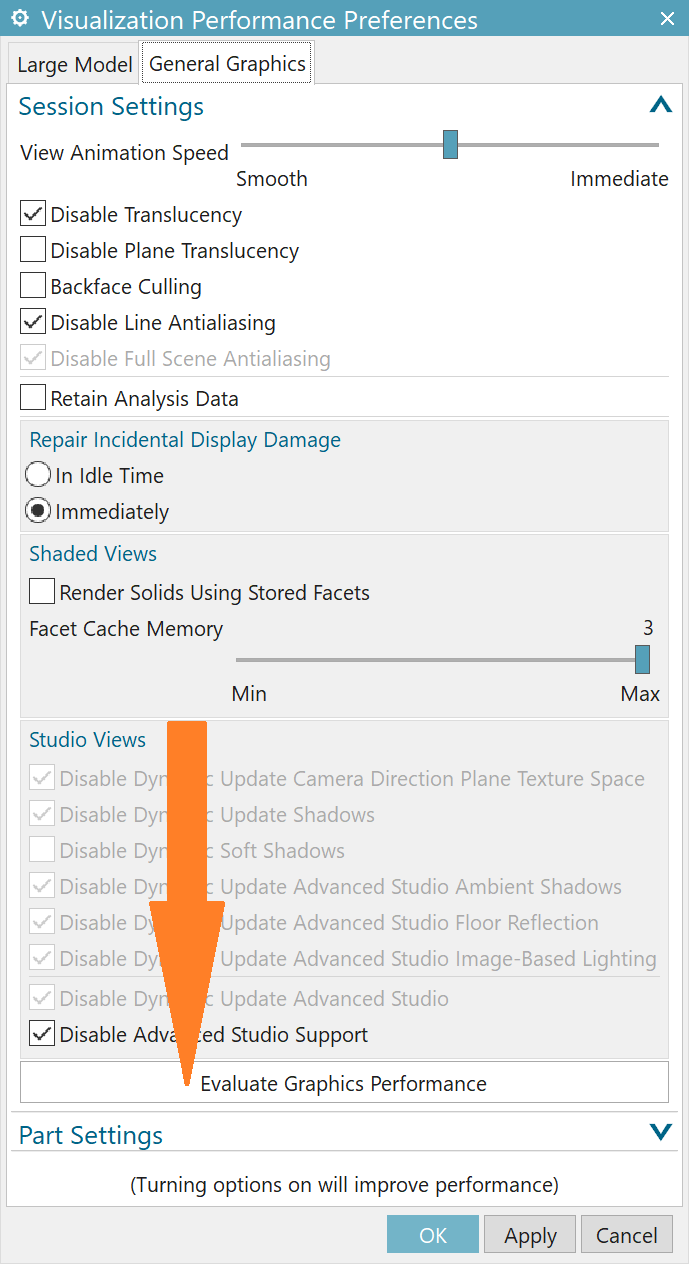The width and height of the screenshot is (689, 1264).
Task: Click the Facet Cache Memory slider handle
Action: 642,660
